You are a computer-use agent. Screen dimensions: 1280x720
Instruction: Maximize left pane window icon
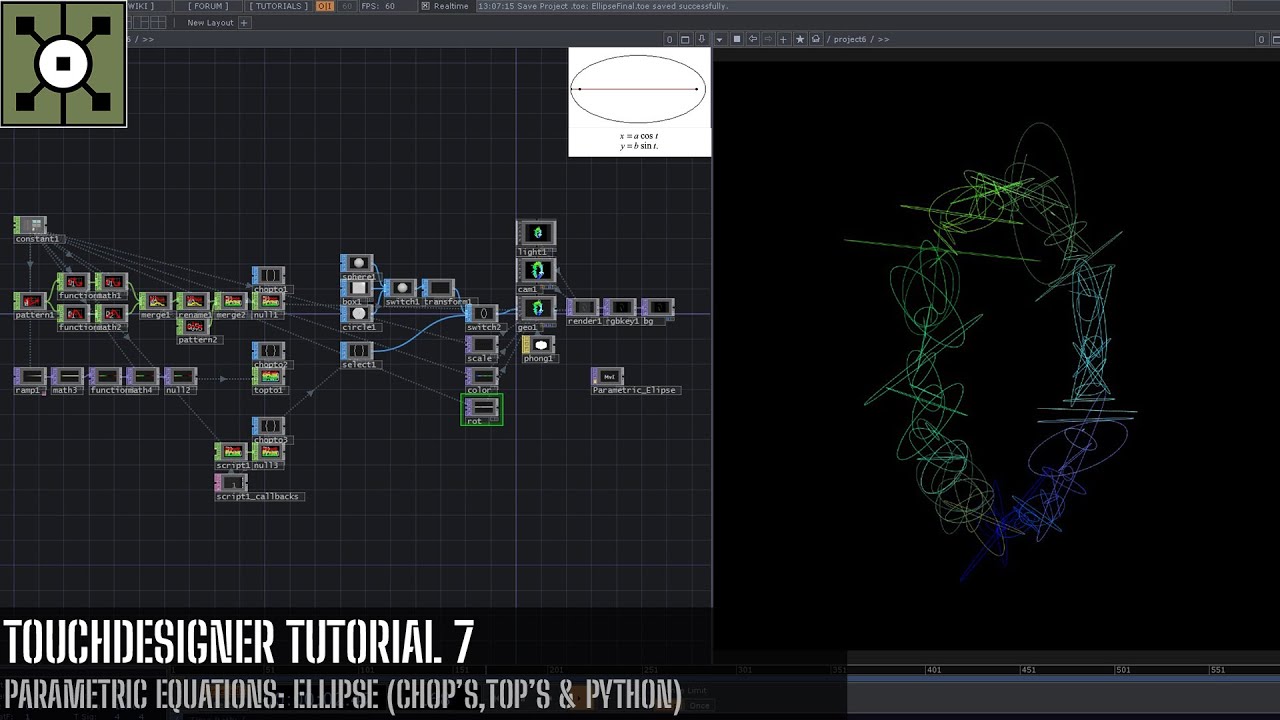[685, 39]
